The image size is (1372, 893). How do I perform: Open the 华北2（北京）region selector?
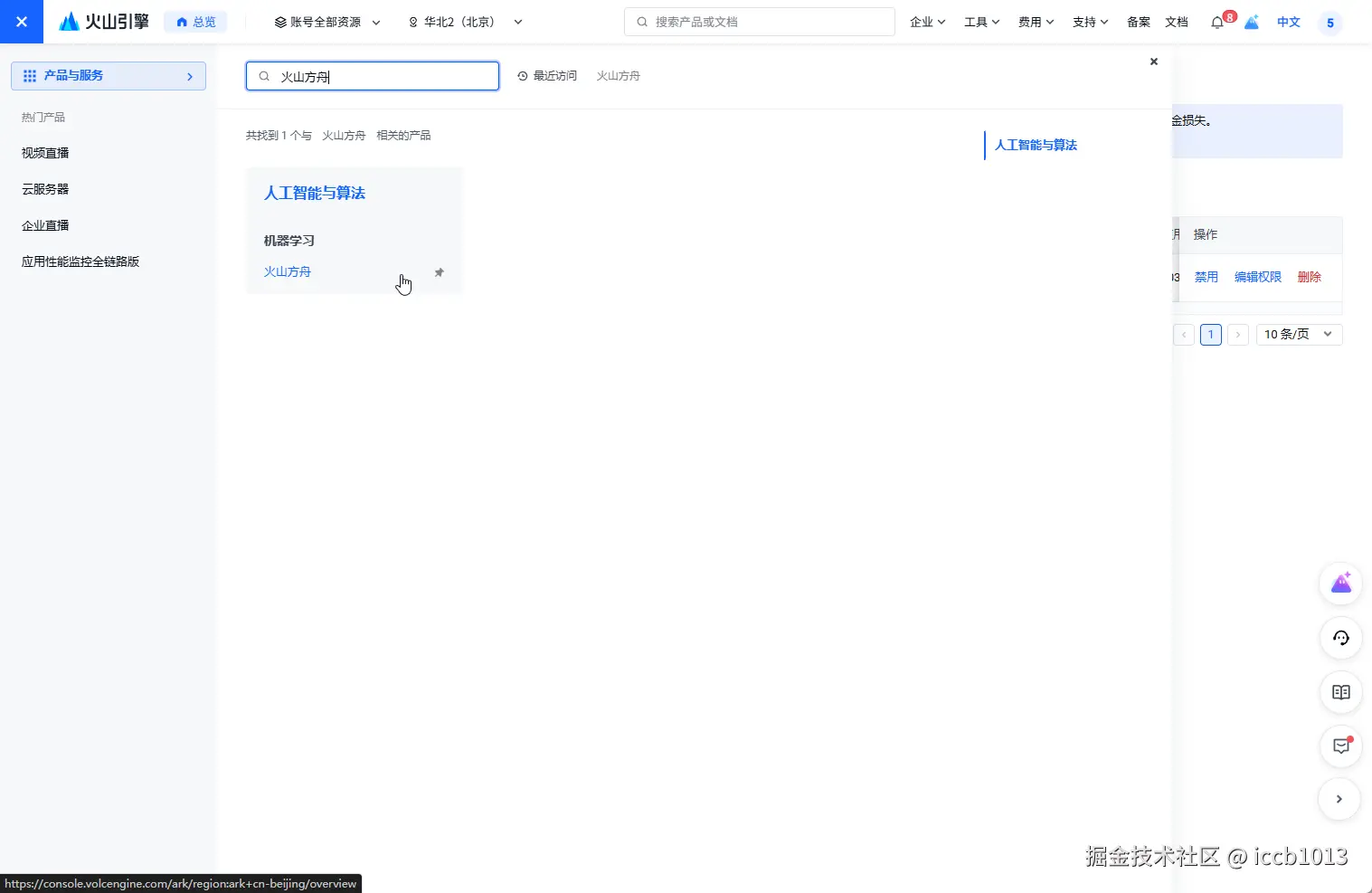pos(464,22)
